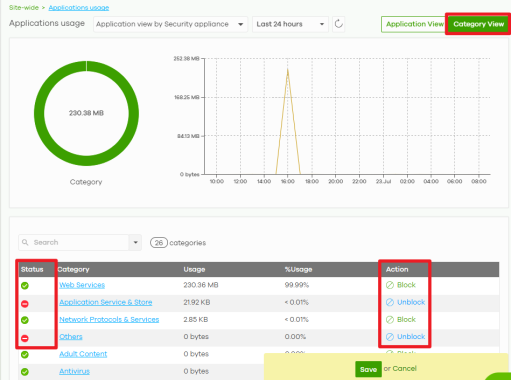Viewport: 511px width, 380px height.
Task: Switch to Application View
Action: [x=414, y=24]
